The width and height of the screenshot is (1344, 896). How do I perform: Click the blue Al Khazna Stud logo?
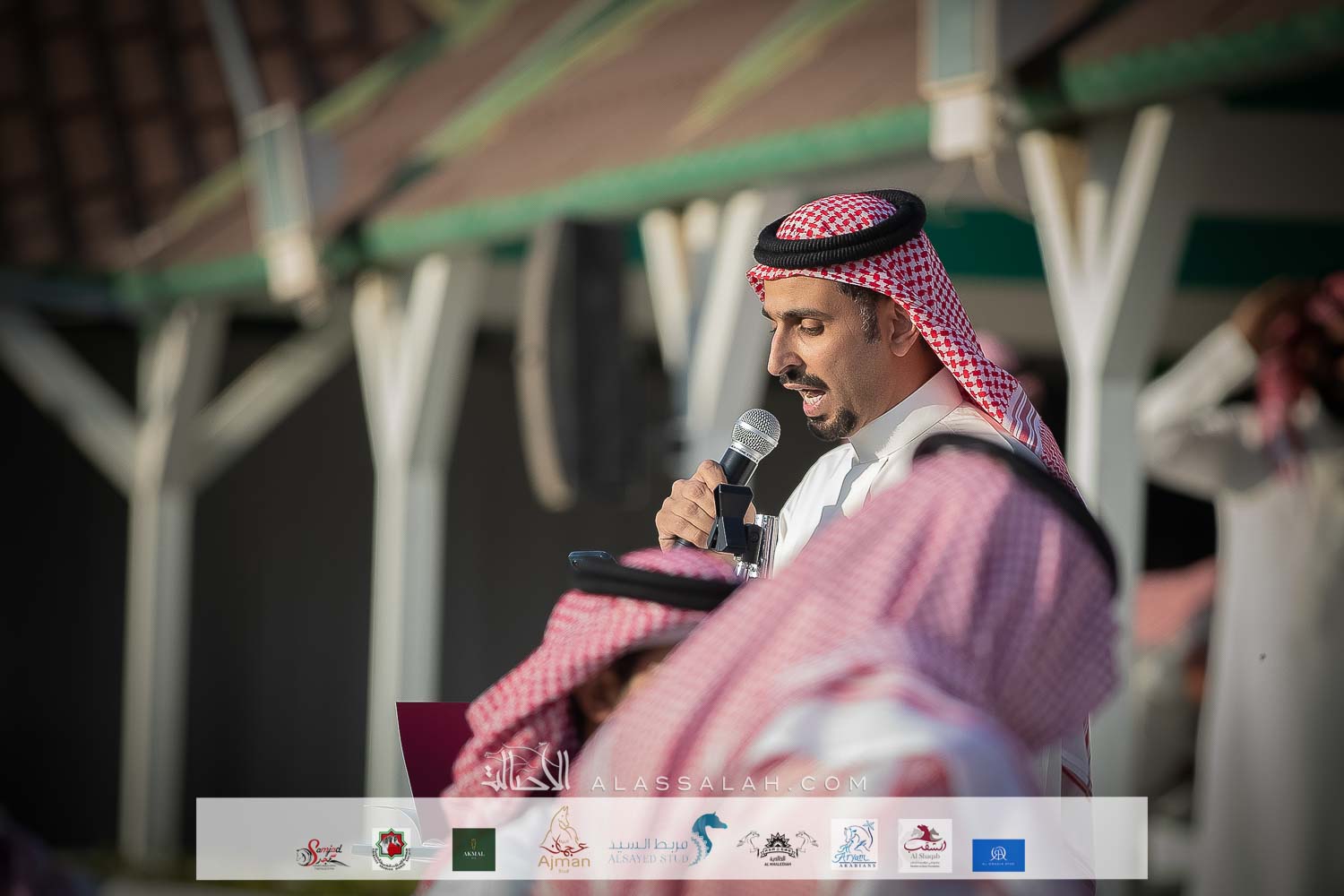tap(998, 855)
